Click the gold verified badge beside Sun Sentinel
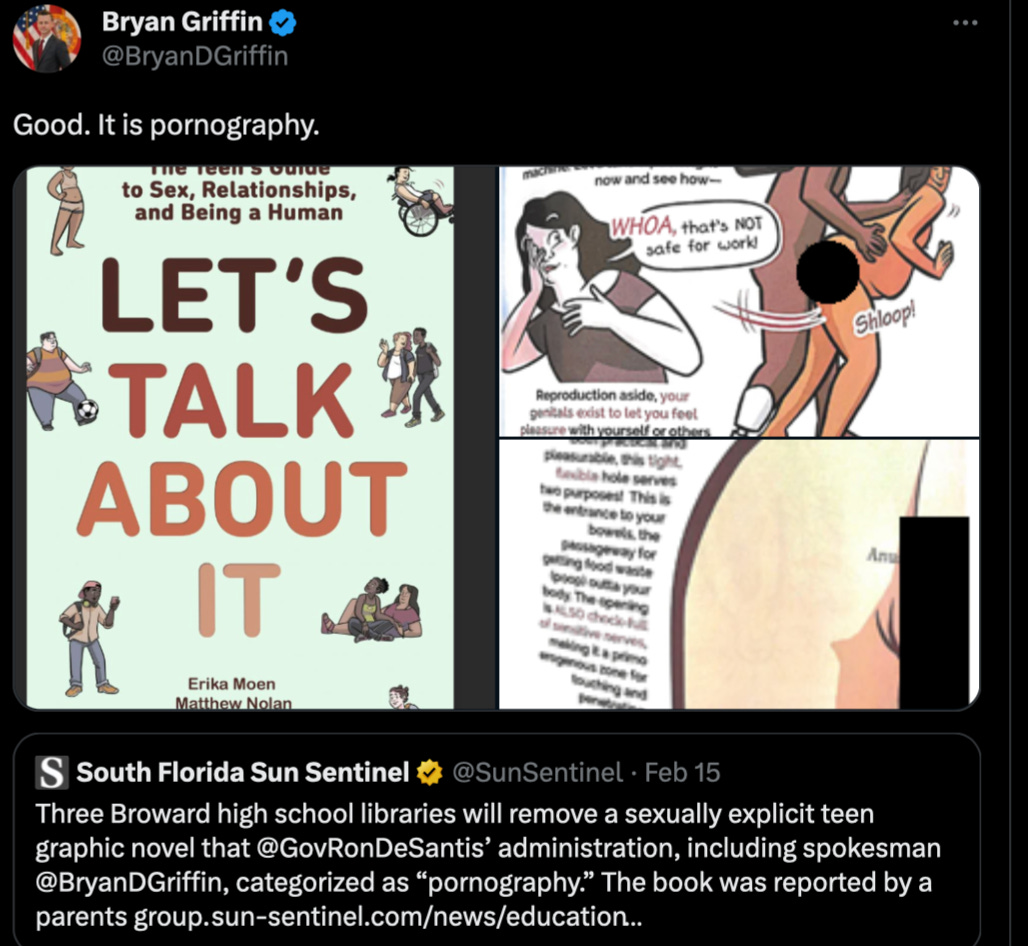Screen dimensions: 1028x946 click(x=429, y=773)
